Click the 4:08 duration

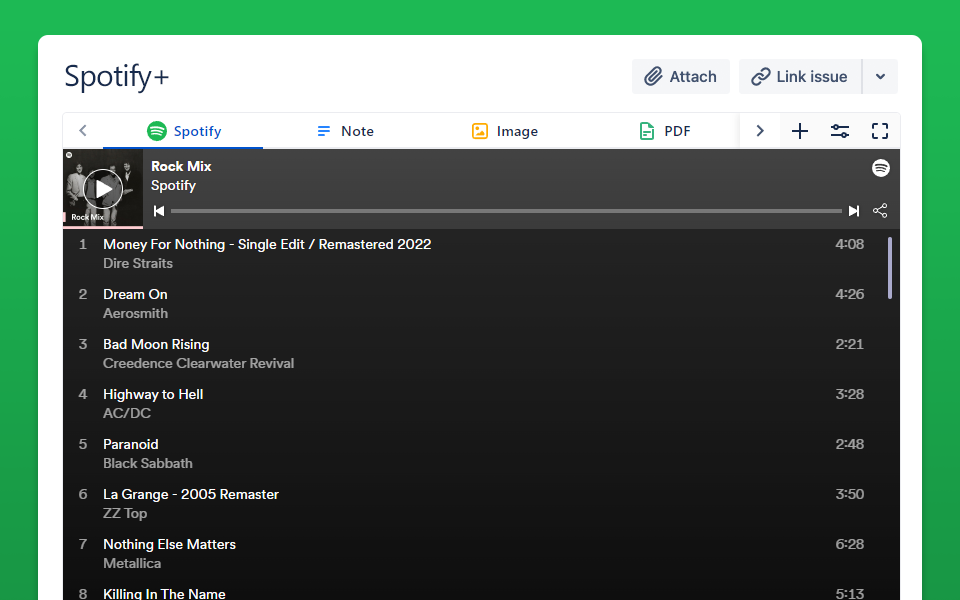(849, 244)
